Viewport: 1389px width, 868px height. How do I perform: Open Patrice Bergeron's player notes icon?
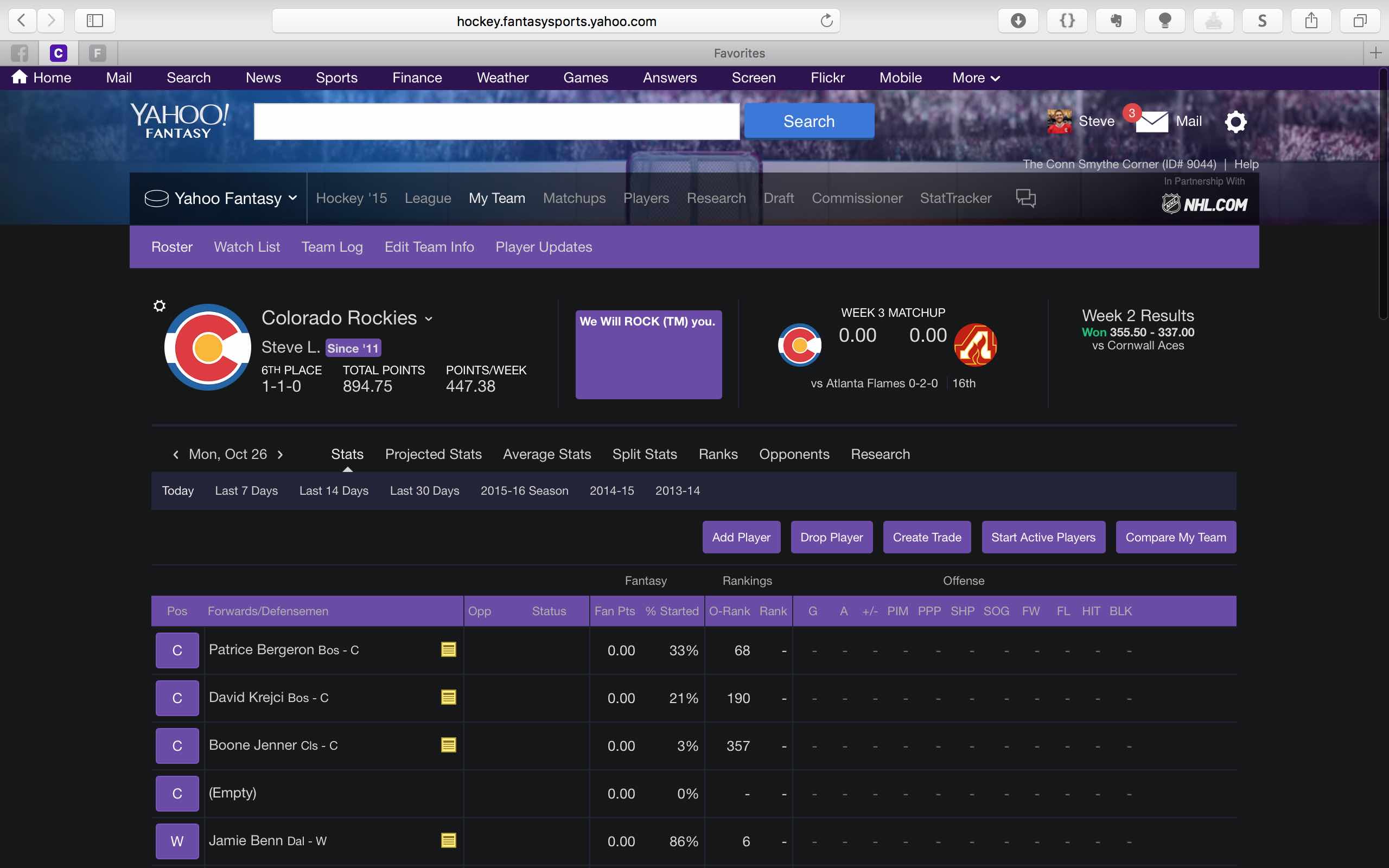[448, 649]
